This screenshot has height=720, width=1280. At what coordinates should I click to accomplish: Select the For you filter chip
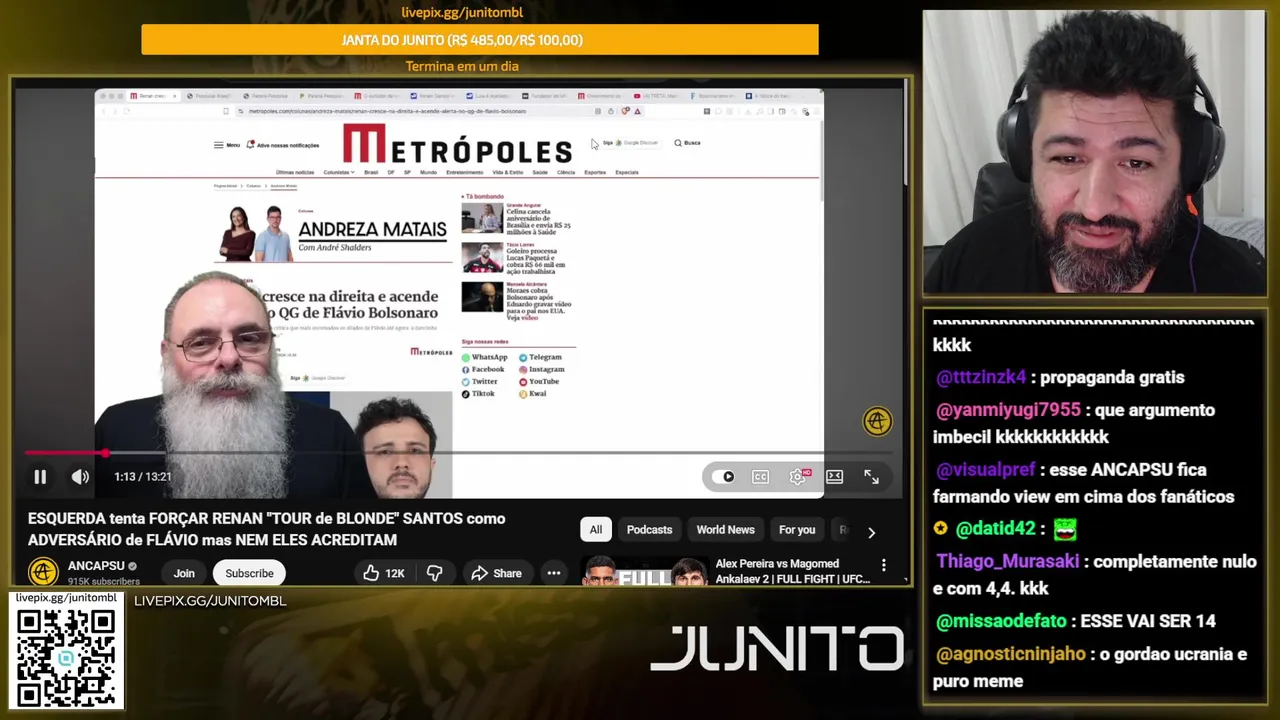tap(797, 530)
